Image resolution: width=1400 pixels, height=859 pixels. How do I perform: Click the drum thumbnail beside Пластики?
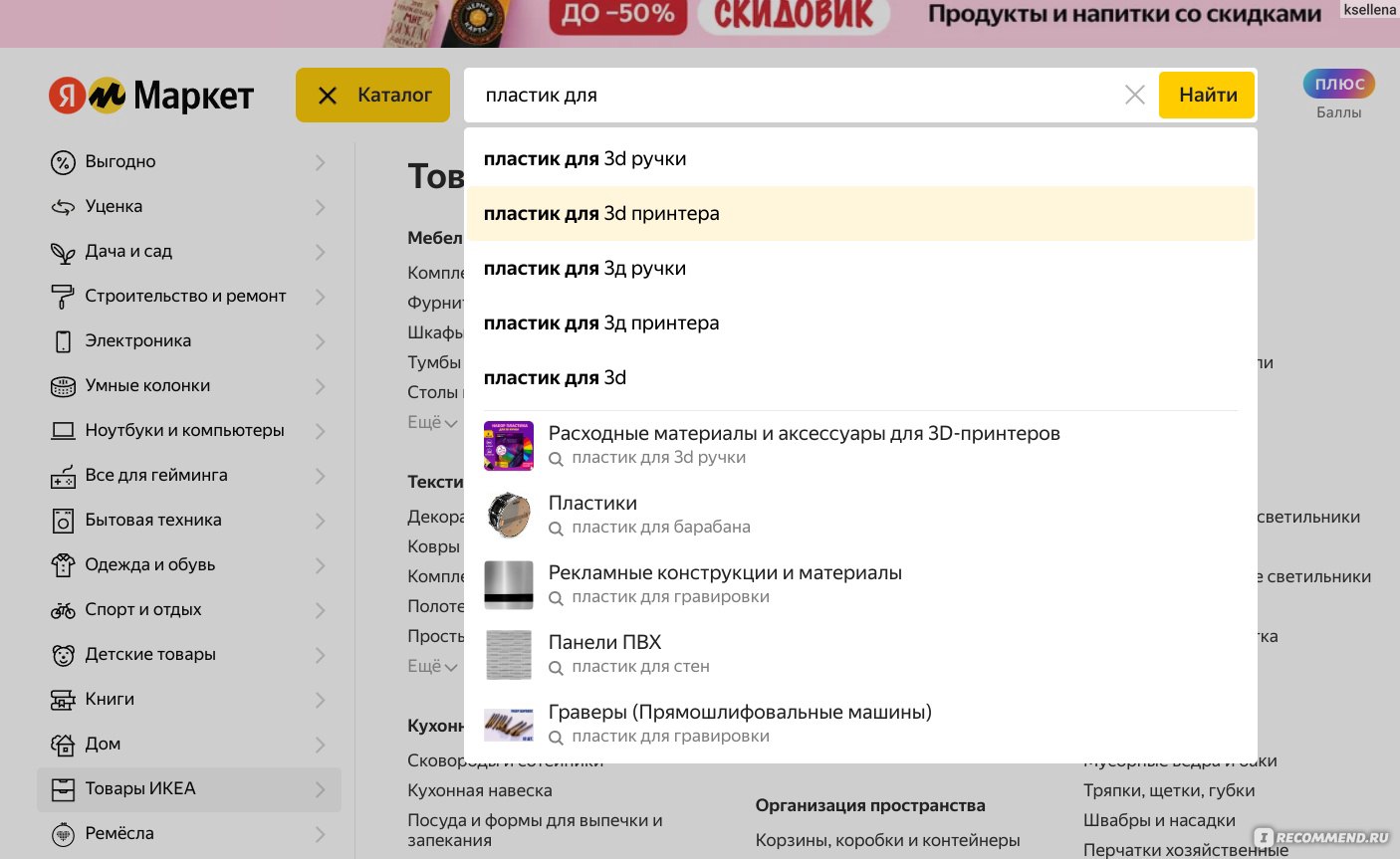[509, 515]
